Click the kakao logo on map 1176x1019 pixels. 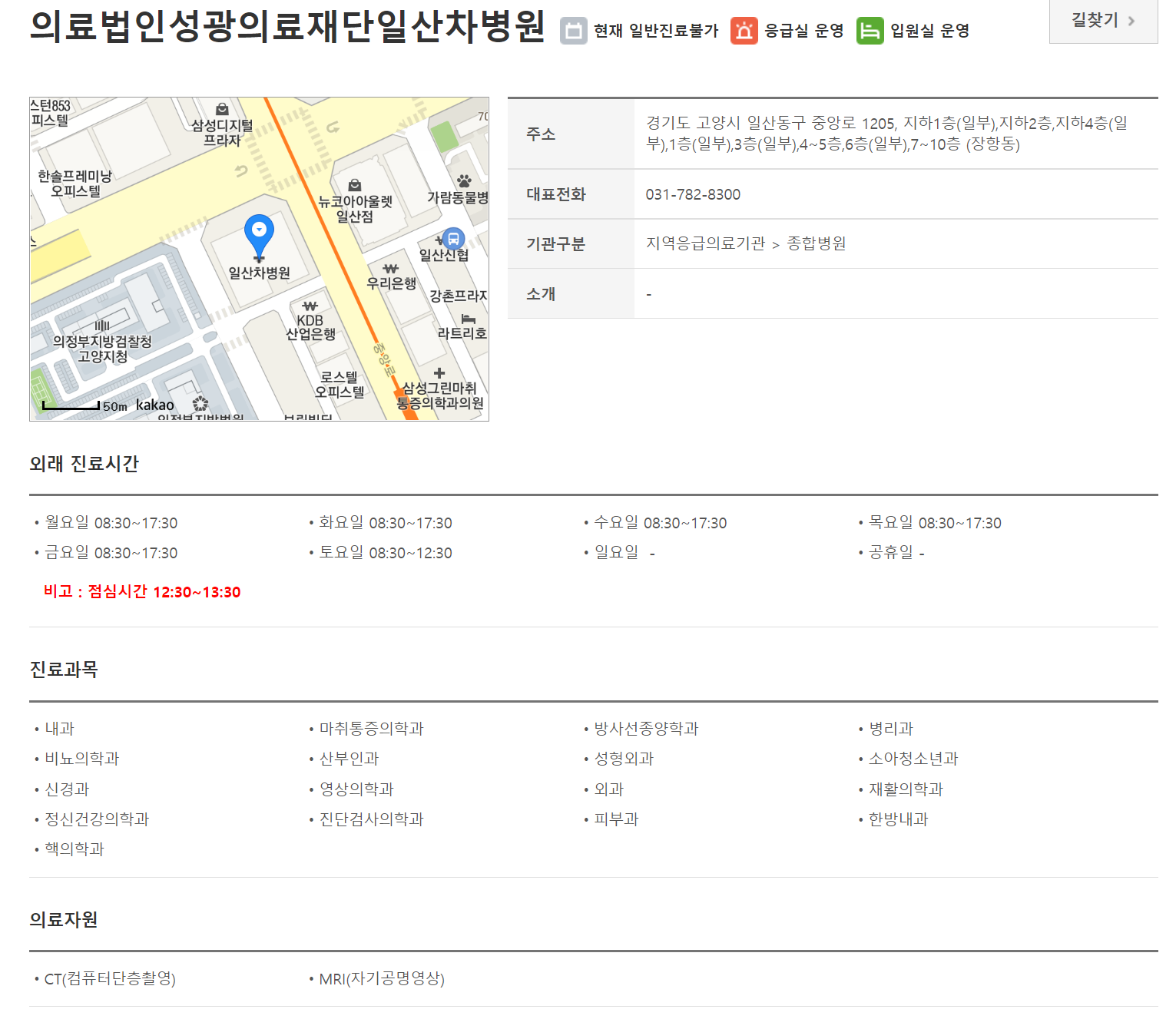[155, 405]
